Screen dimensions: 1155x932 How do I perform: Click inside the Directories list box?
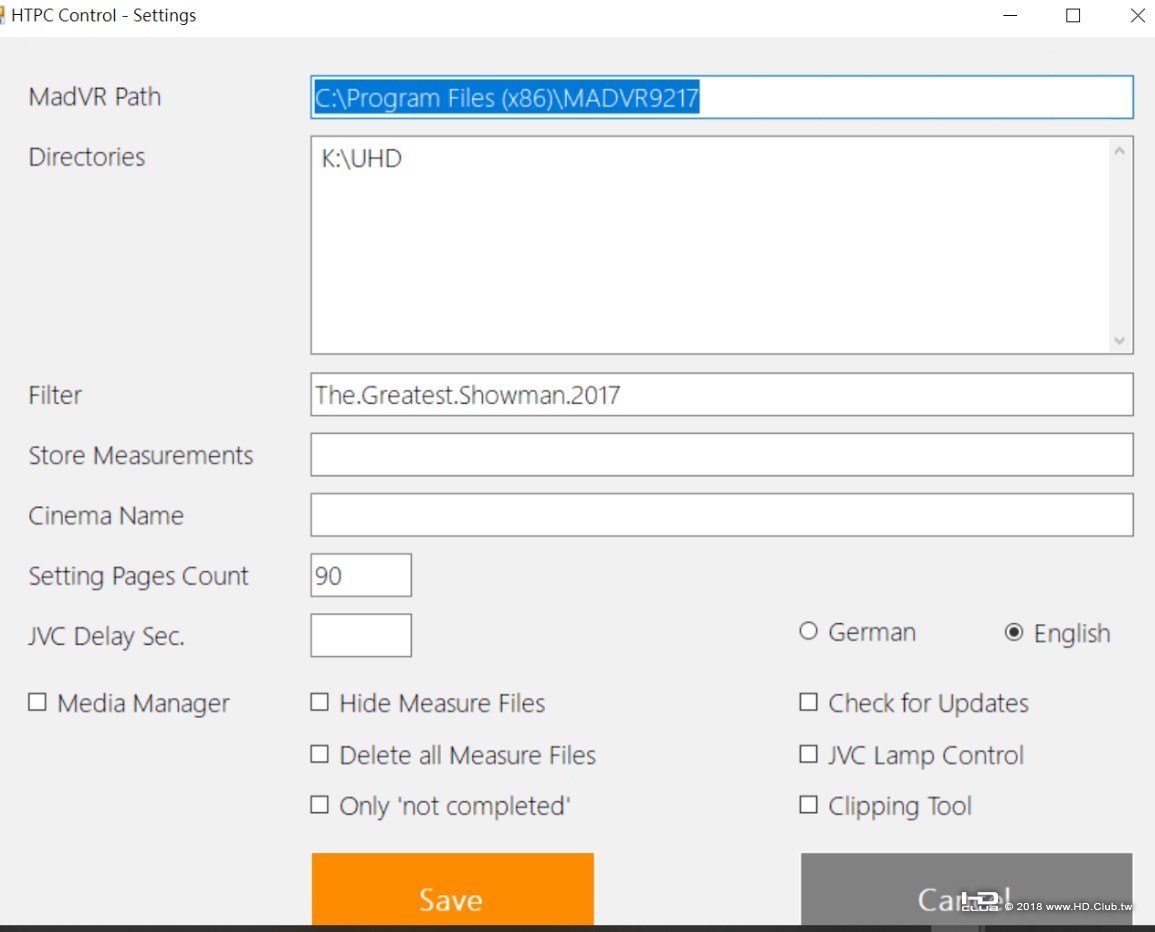pos(711,245)
